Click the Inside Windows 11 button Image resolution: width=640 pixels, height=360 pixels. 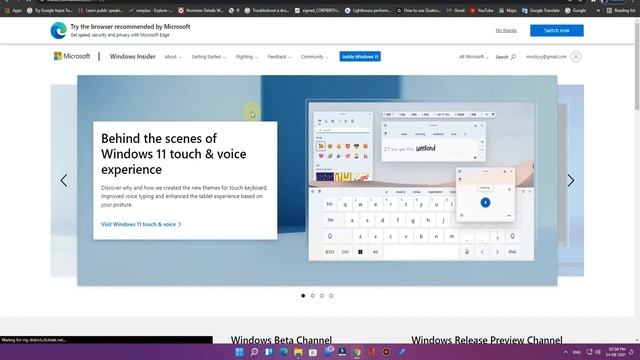[360, 57]
